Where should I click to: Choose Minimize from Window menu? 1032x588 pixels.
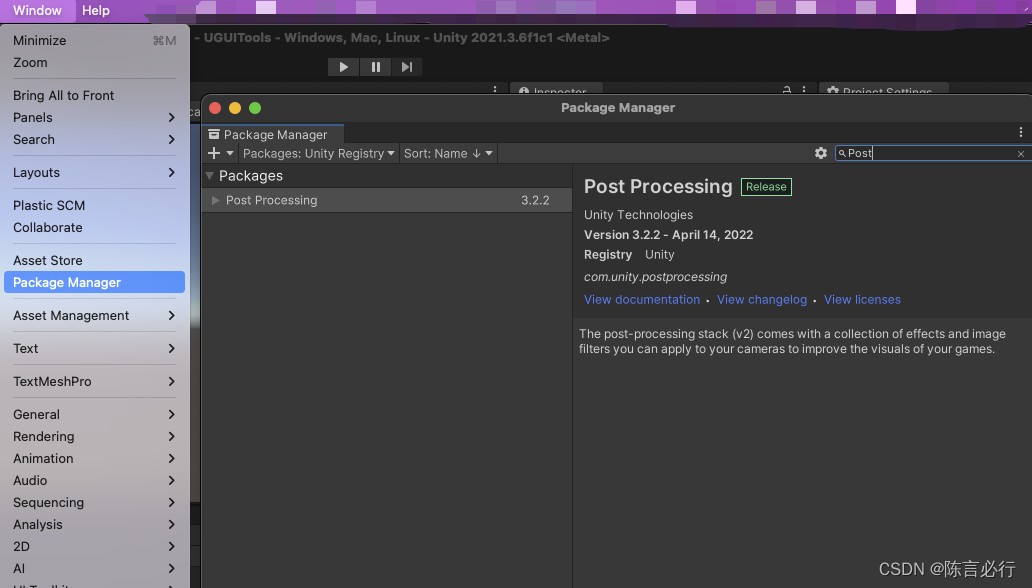95,40
